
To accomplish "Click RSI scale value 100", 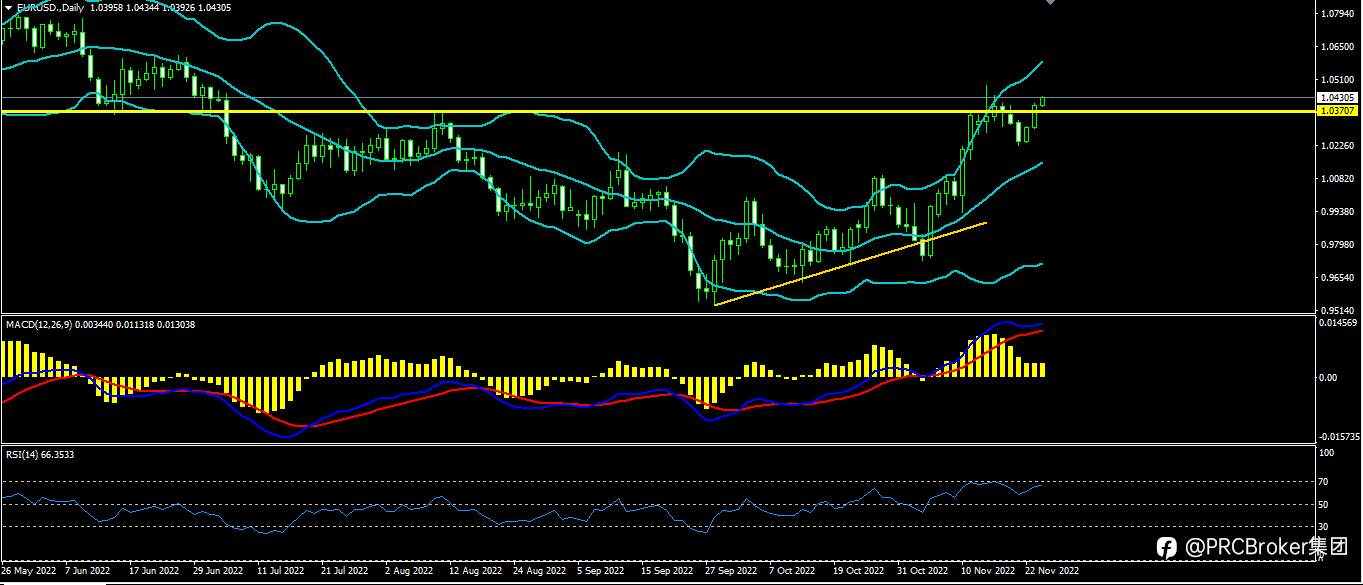I will click(x=1325, y=453).
